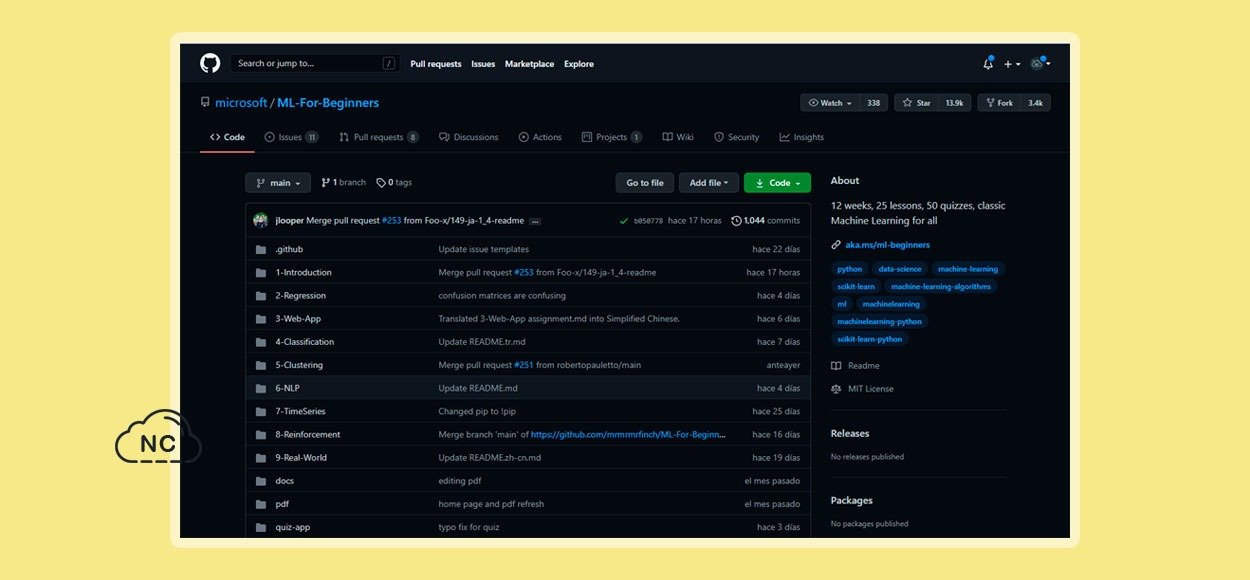Switch to the Wiki tab
This screenshot has width=1250, height=580.
click(677, 137)
